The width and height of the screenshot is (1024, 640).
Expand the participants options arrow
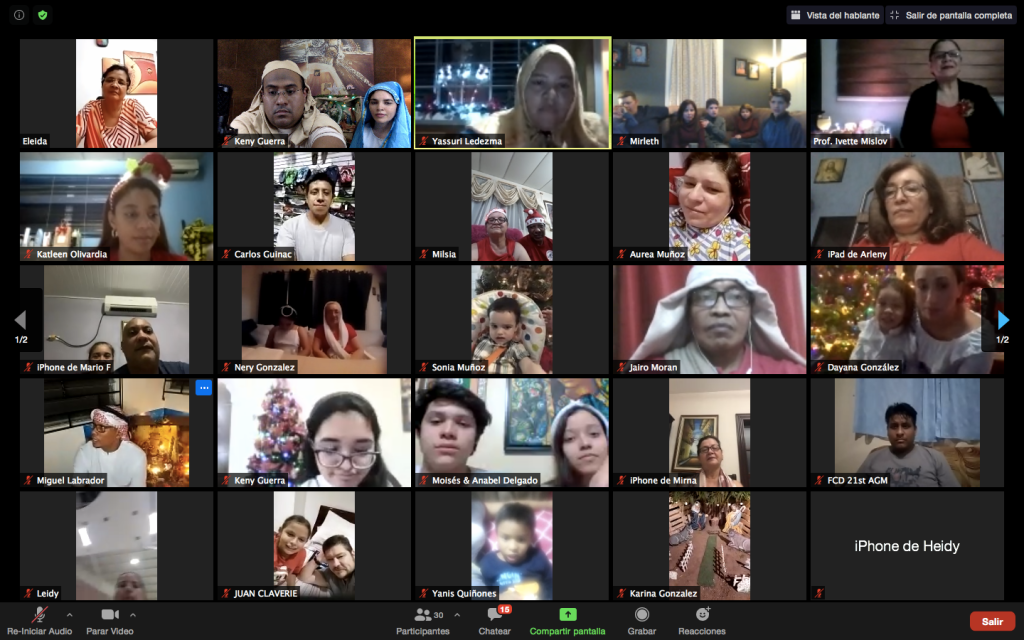click(x=457, y=615)
